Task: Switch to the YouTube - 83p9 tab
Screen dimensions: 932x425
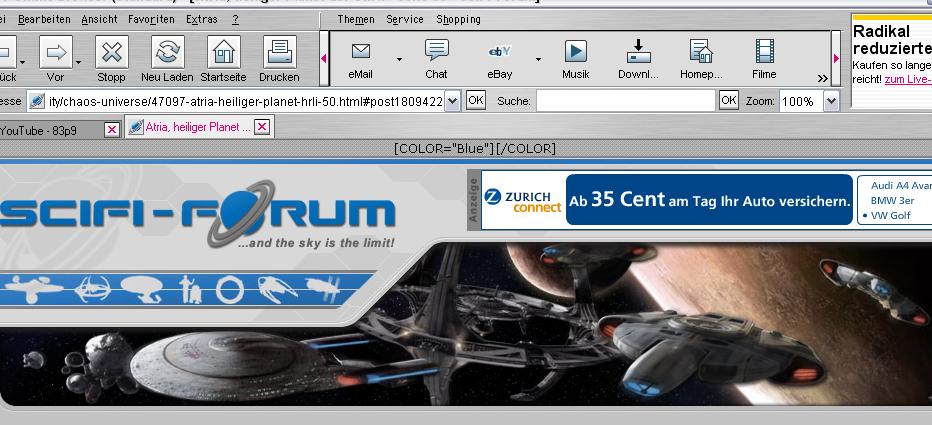Action: coord(50,129)
